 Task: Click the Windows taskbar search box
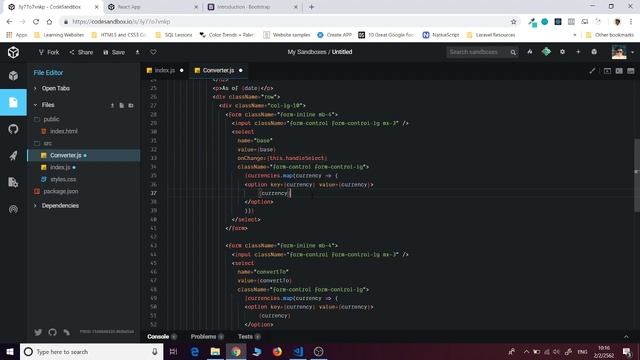[91, 351]
